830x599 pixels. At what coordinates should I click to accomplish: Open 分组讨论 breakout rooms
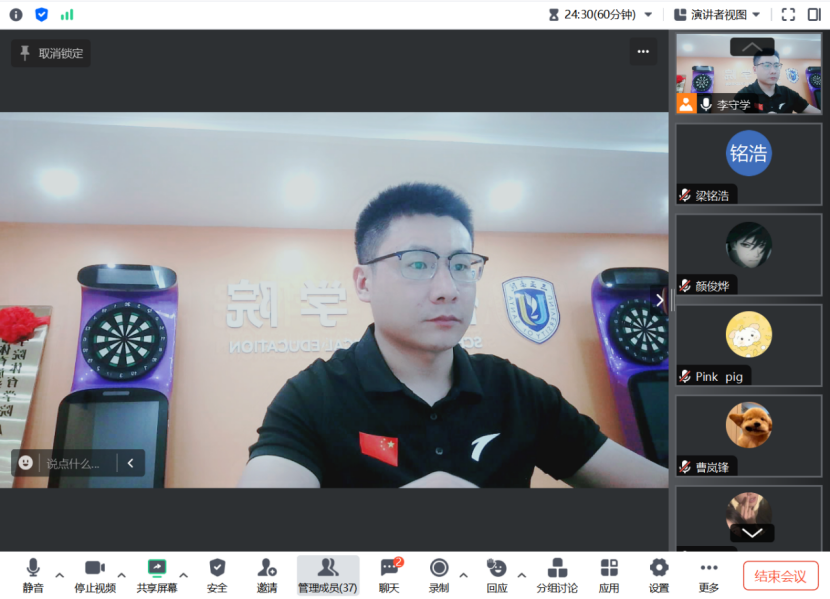[x=557, y=569]
